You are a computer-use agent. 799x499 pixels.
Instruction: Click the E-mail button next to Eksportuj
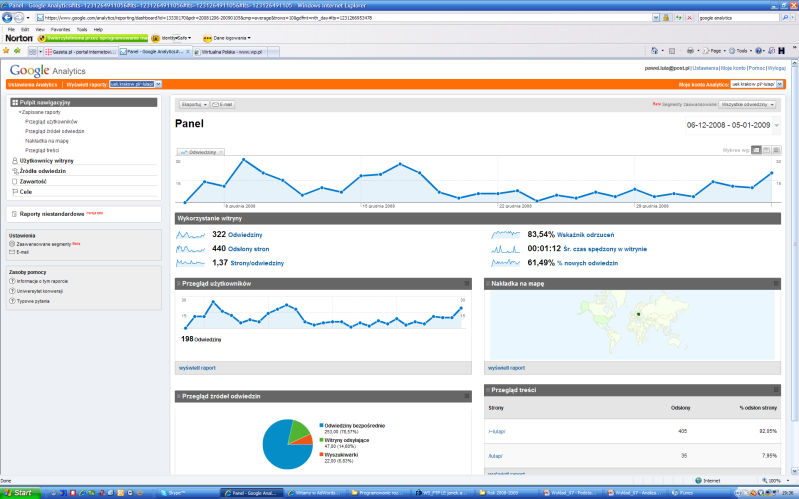point(222,104)
